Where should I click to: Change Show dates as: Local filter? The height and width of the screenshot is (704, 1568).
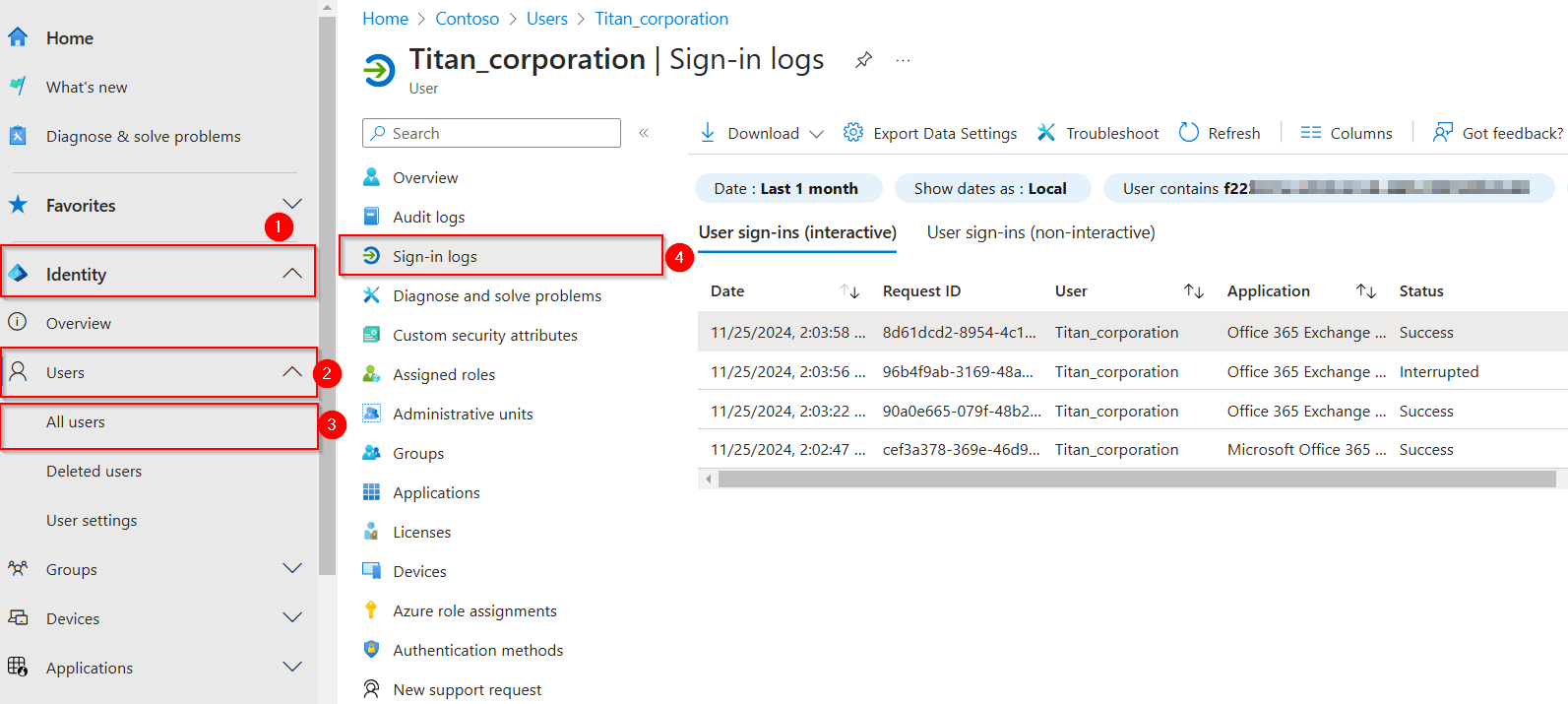click(990, 188)
